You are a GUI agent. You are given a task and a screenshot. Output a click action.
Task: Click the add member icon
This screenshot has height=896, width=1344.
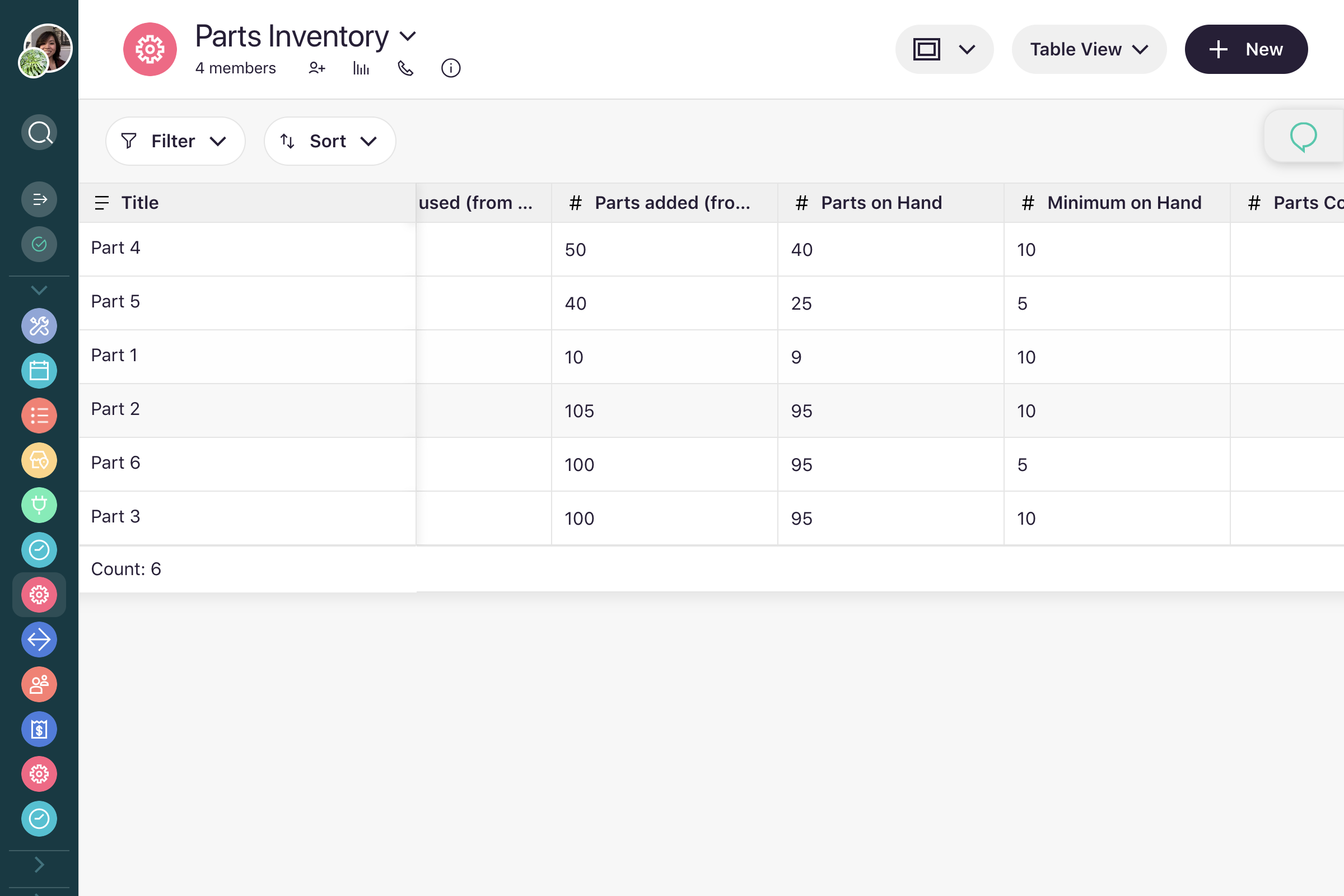pos(316,68)
